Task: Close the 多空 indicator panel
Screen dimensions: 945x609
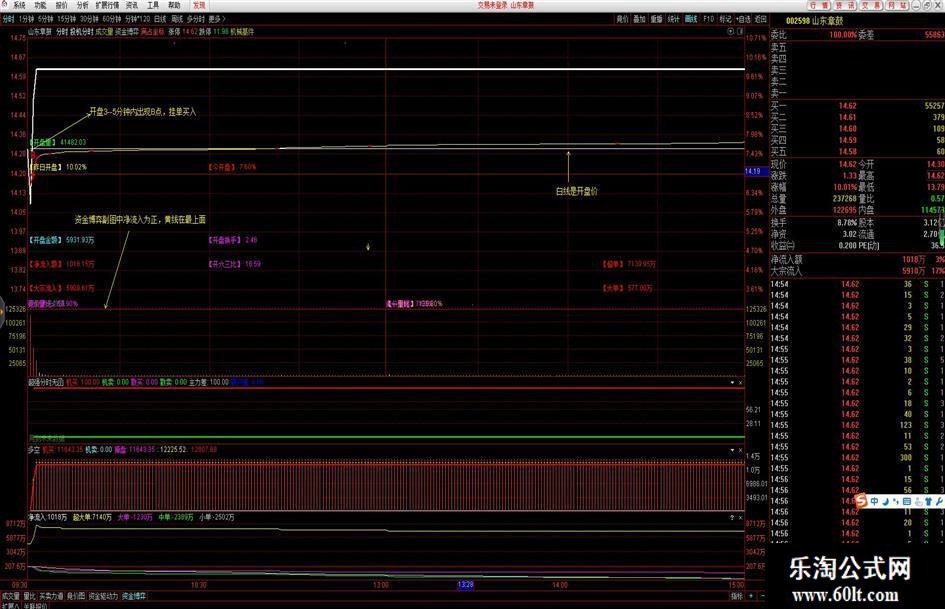Action: (741, 450)
